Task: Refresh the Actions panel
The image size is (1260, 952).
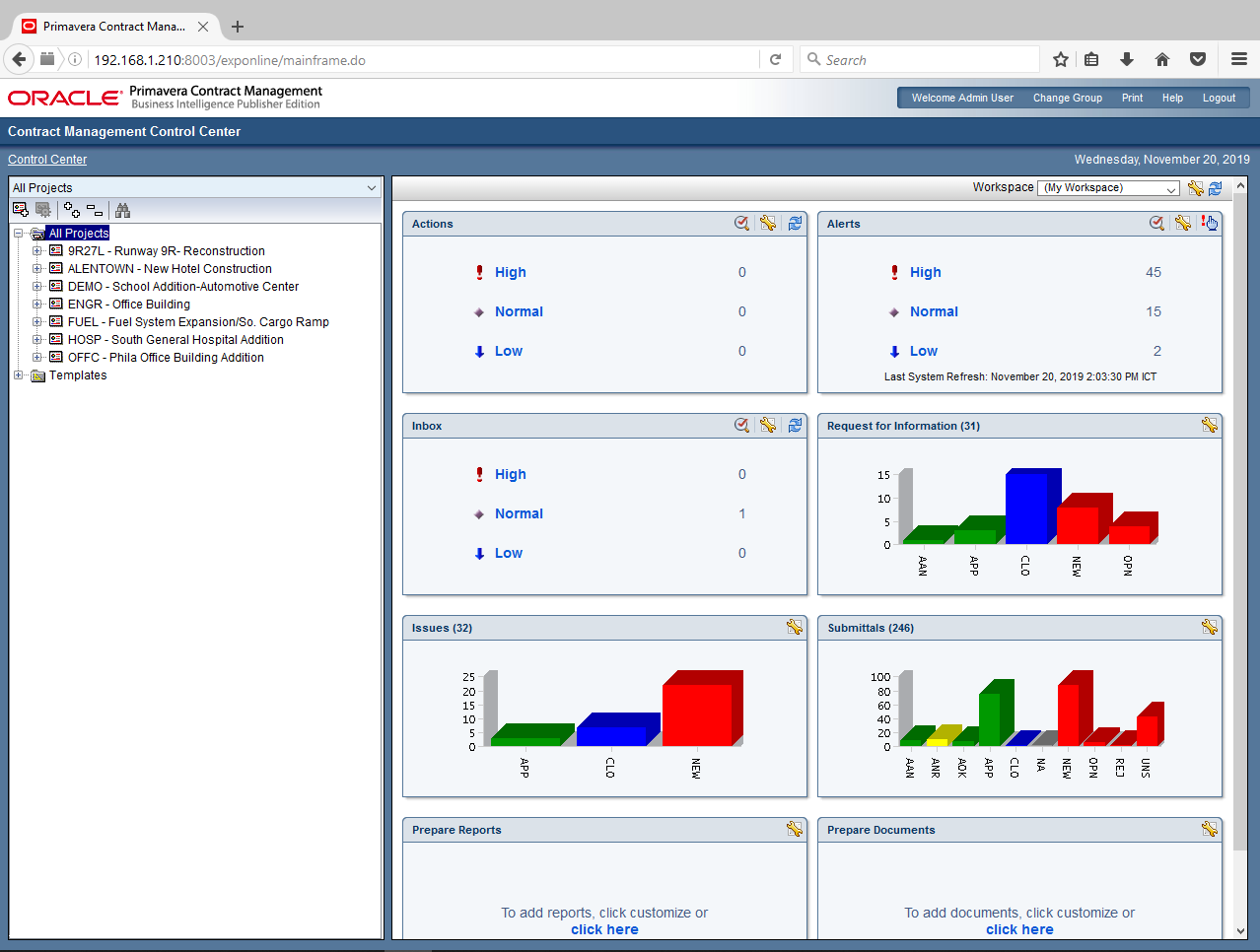Action: click(x=795, y=223)
